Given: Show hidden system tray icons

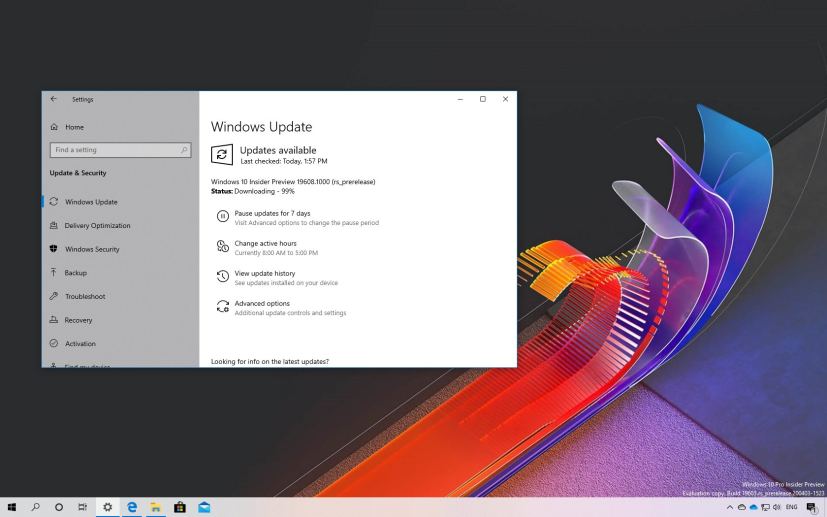Looking at the screenshot, I should coord(730,508).
